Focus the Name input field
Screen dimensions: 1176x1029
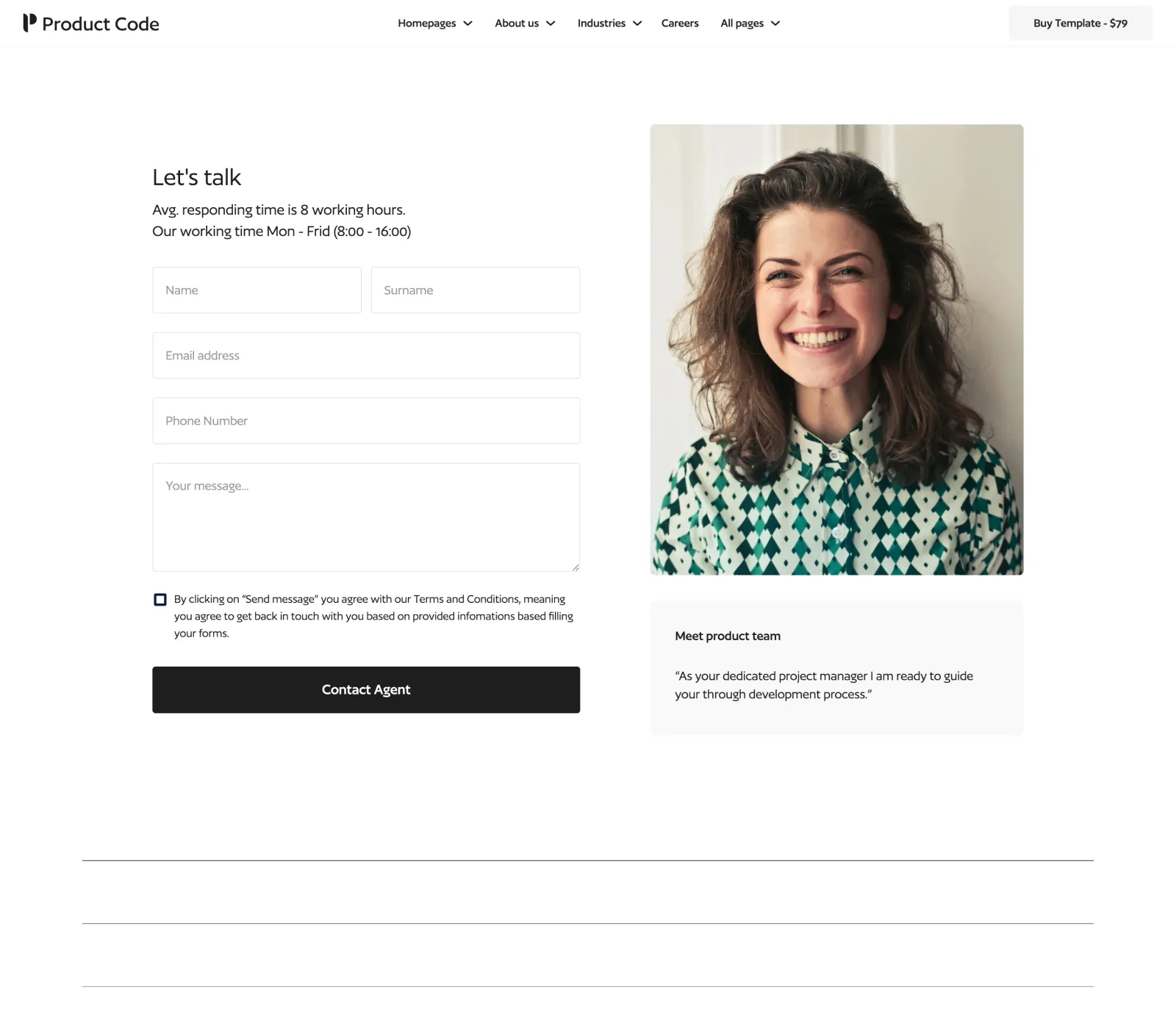[257, 290]
